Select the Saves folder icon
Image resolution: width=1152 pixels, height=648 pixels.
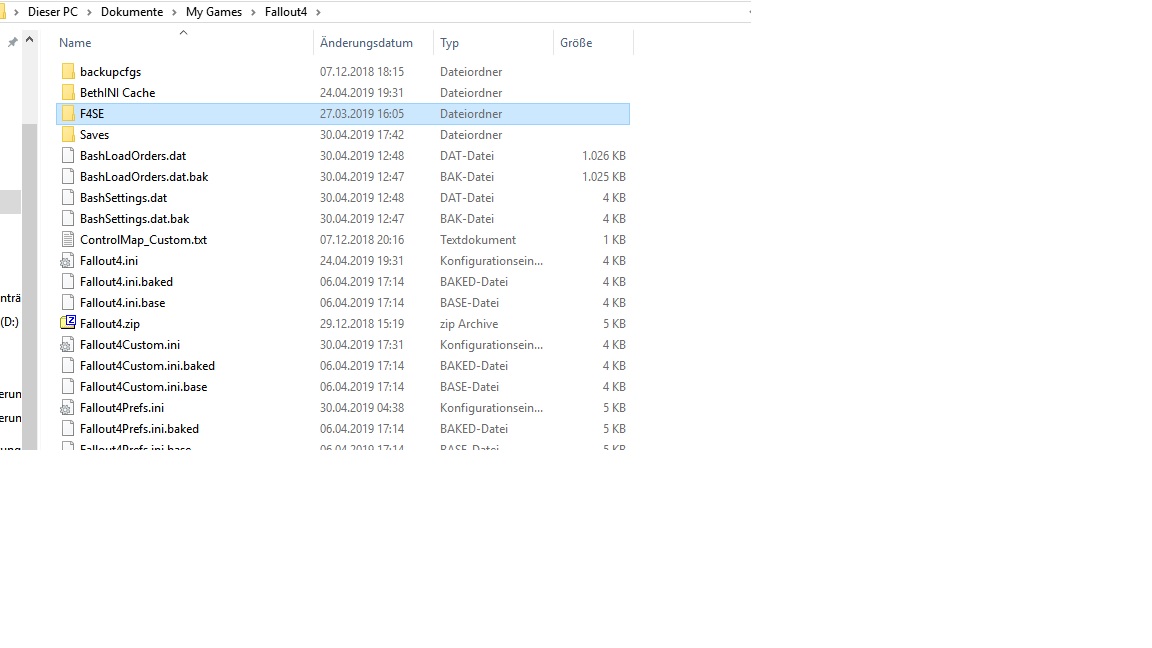pyautogui.click(x=68, y=135)
